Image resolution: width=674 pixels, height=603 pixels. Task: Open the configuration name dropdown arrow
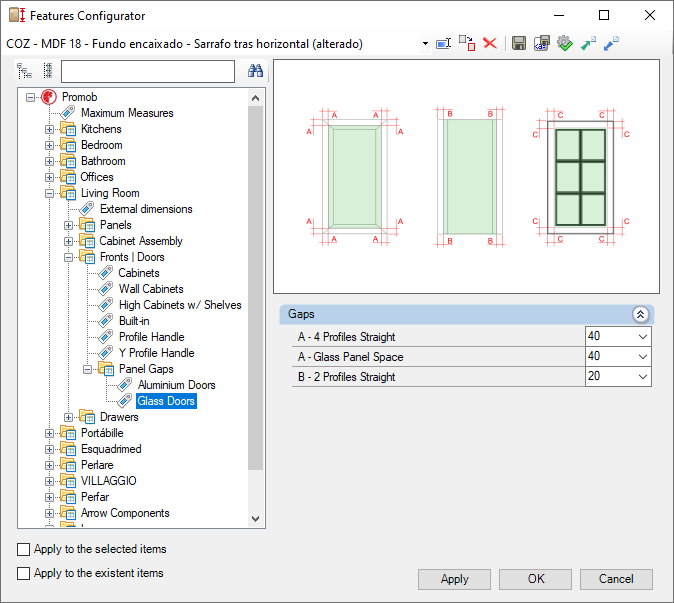click(x=425, y=43)
